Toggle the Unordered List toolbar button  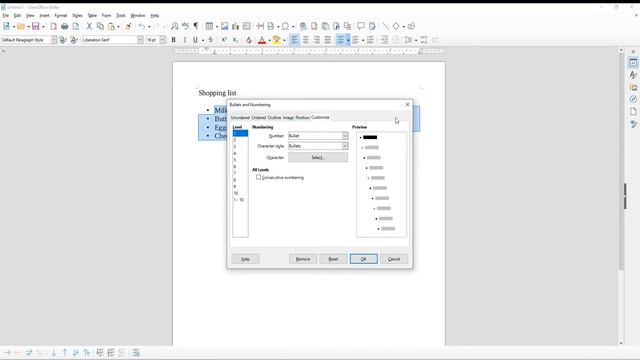click(340, 40)
